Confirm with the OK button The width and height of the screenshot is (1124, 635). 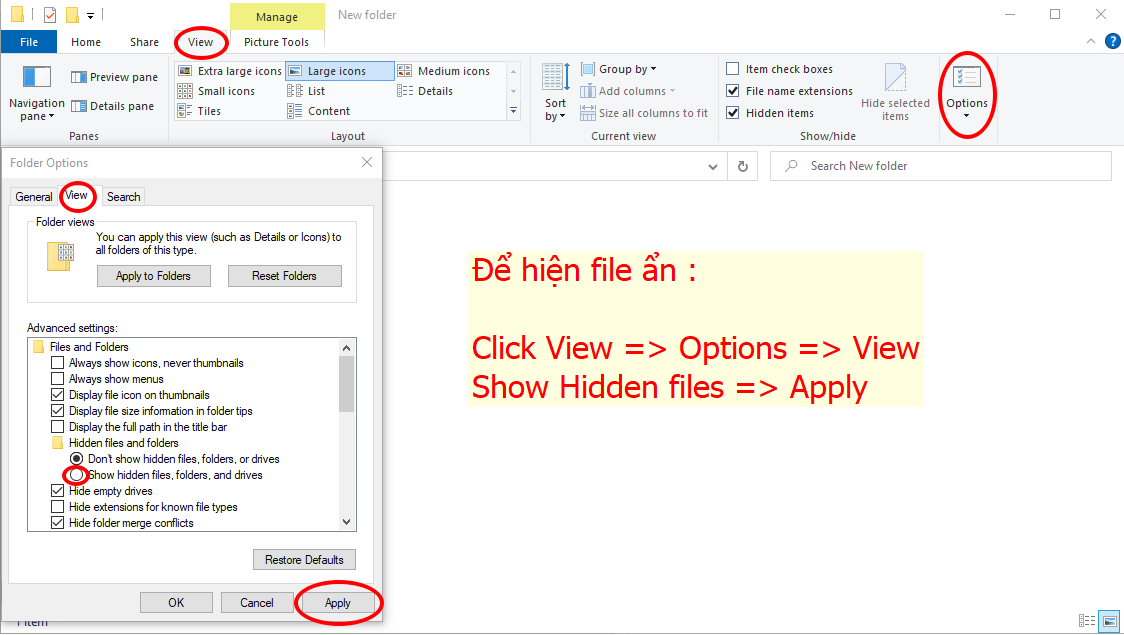click(176, 603)
